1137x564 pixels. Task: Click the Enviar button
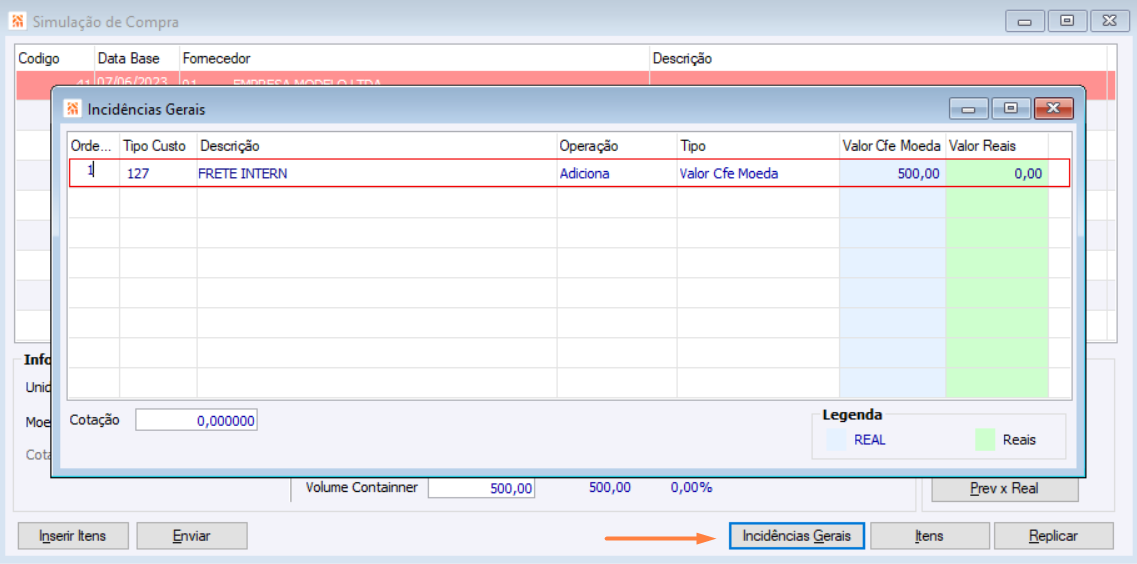tap(191, 536)
